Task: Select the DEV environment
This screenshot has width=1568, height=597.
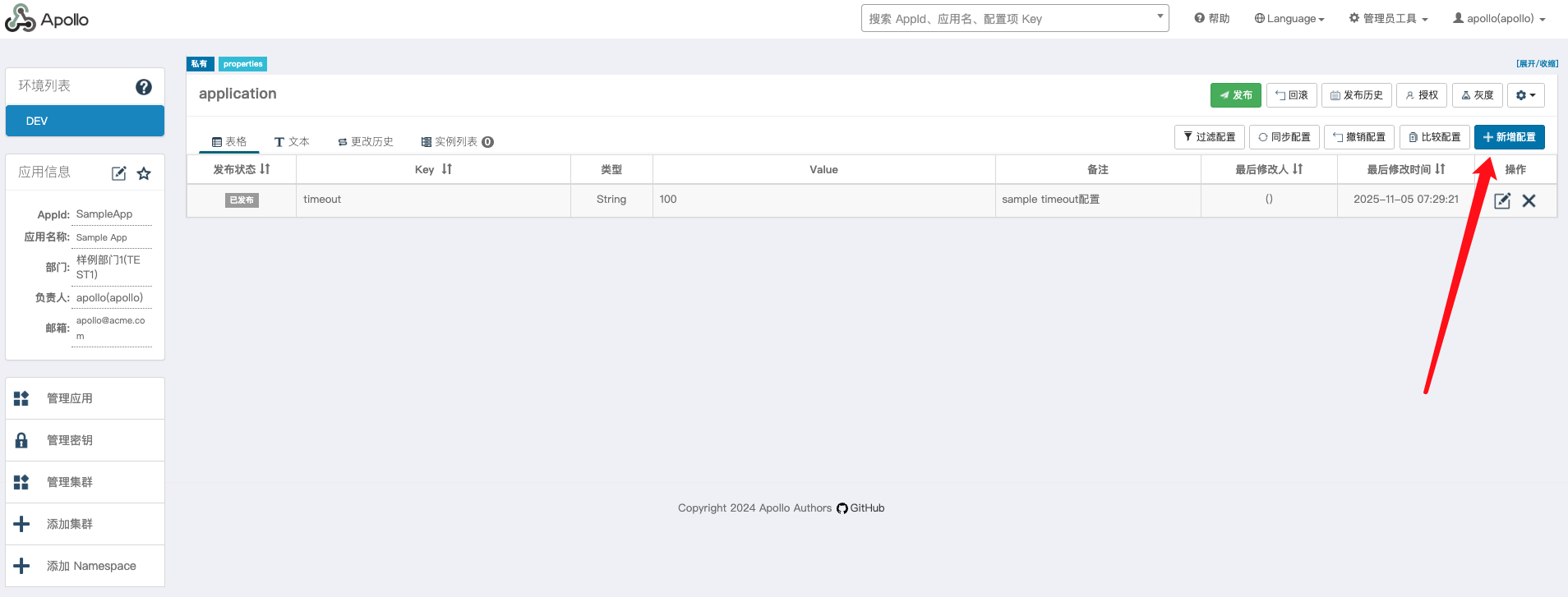Action: [x=85, y=121]
